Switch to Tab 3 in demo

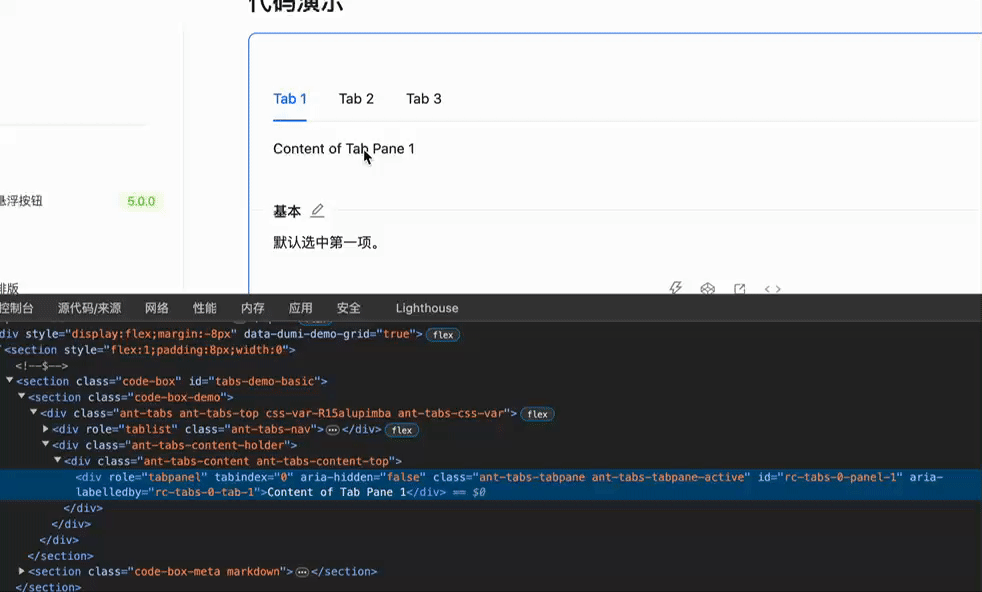[424, 99]
